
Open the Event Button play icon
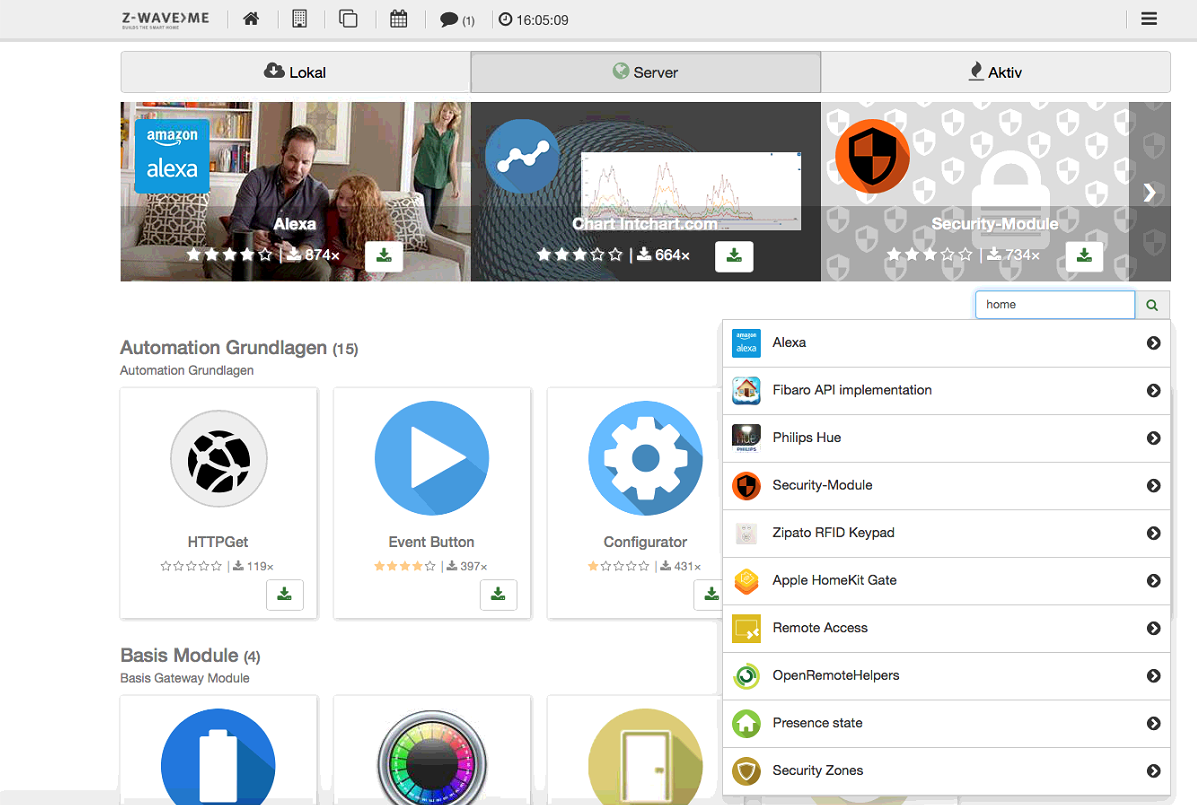coord(432,458)
